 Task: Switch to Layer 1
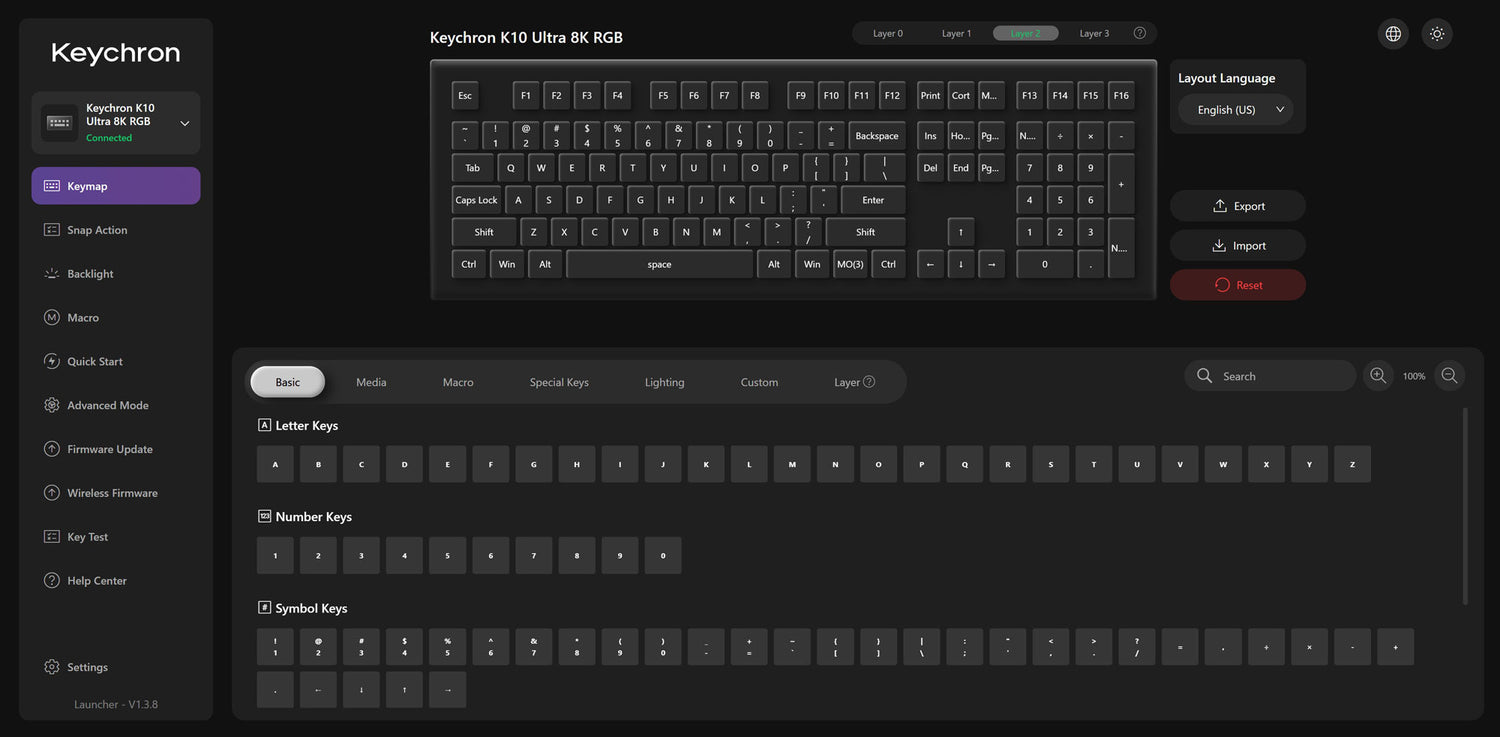click(x=957, y=33)
